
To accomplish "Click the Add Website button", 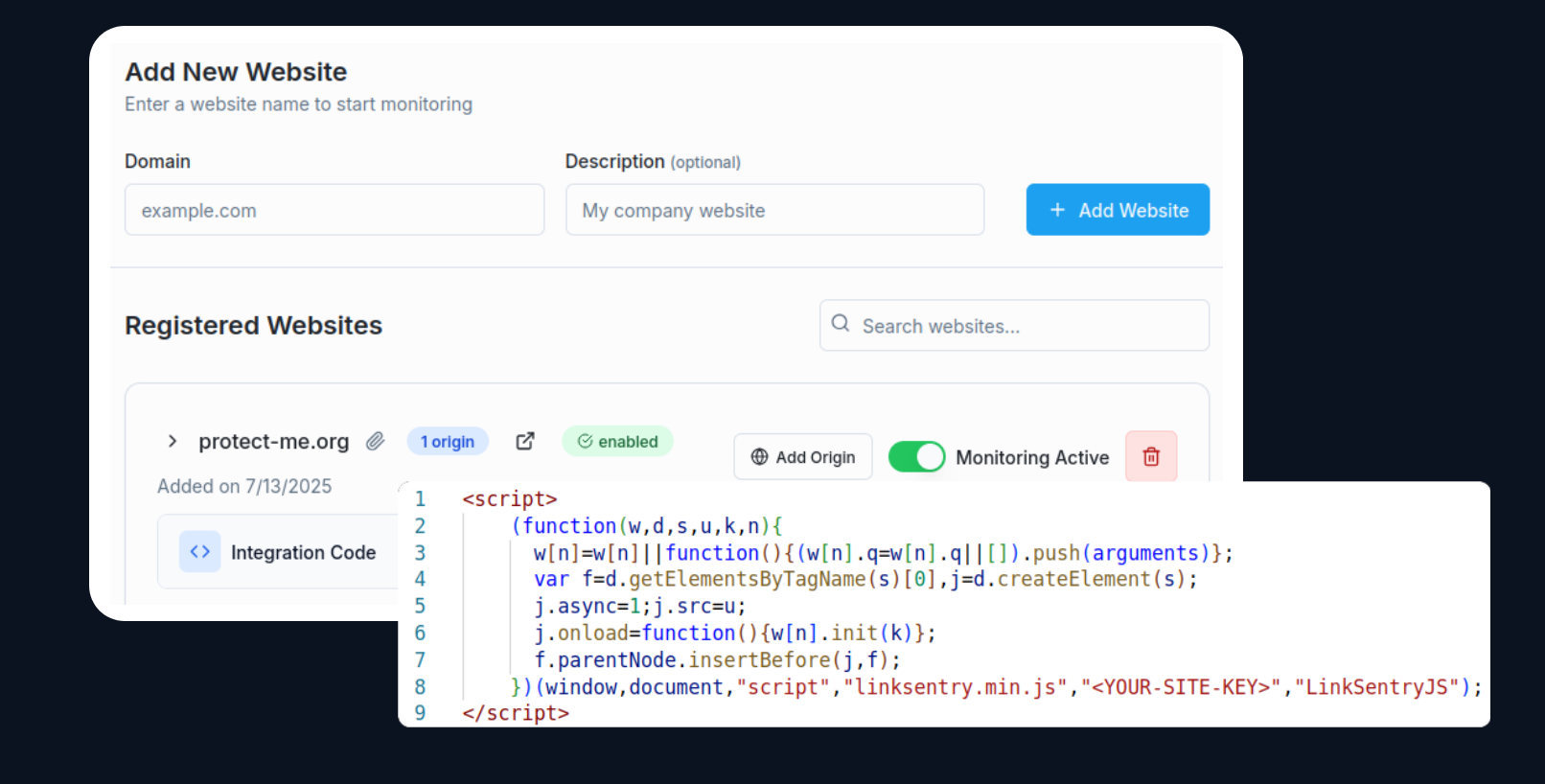I will [x=1118, y=210].
